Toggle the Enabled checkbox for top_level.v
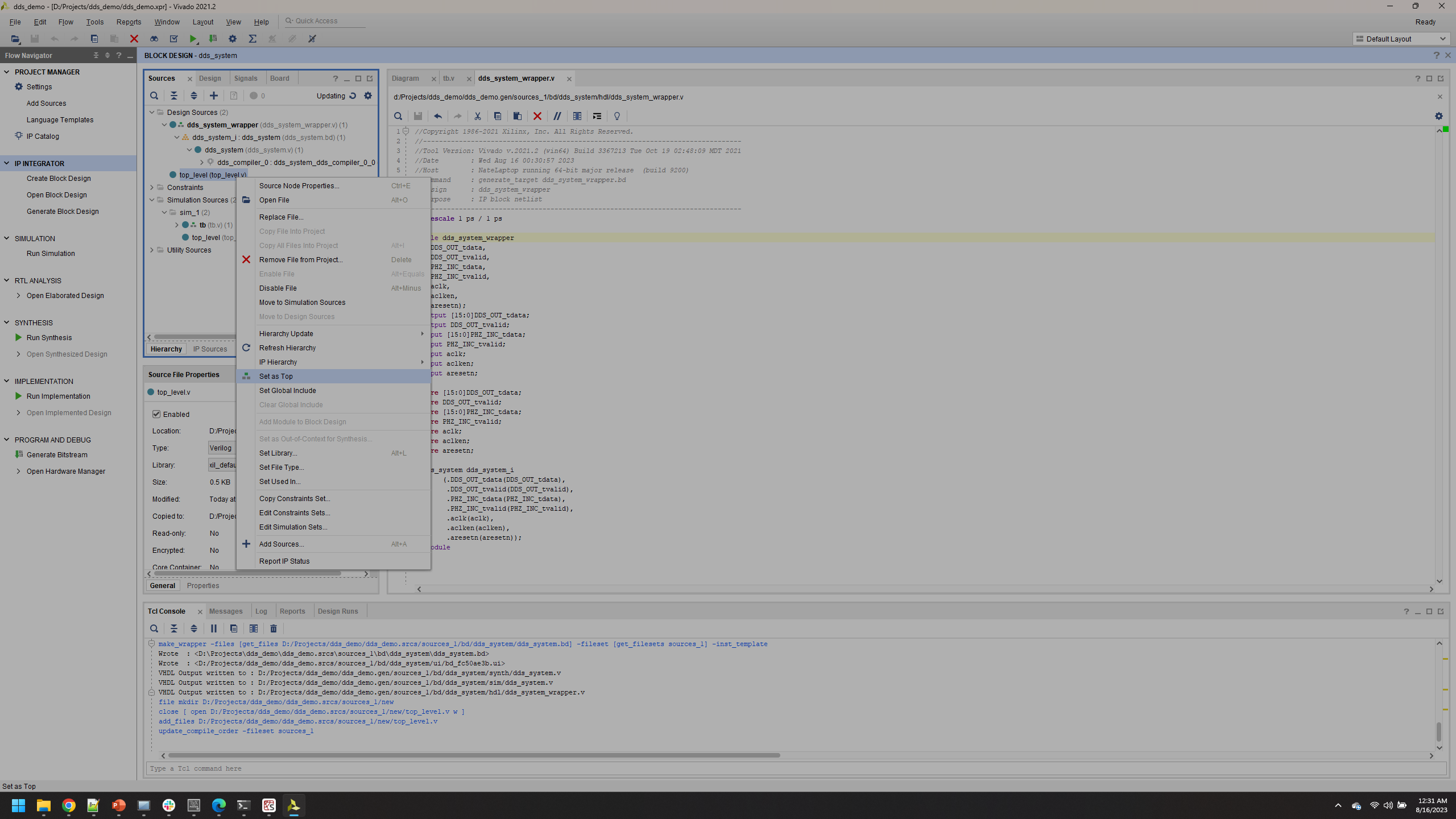The image size is (1456, 819). [156, 414]
